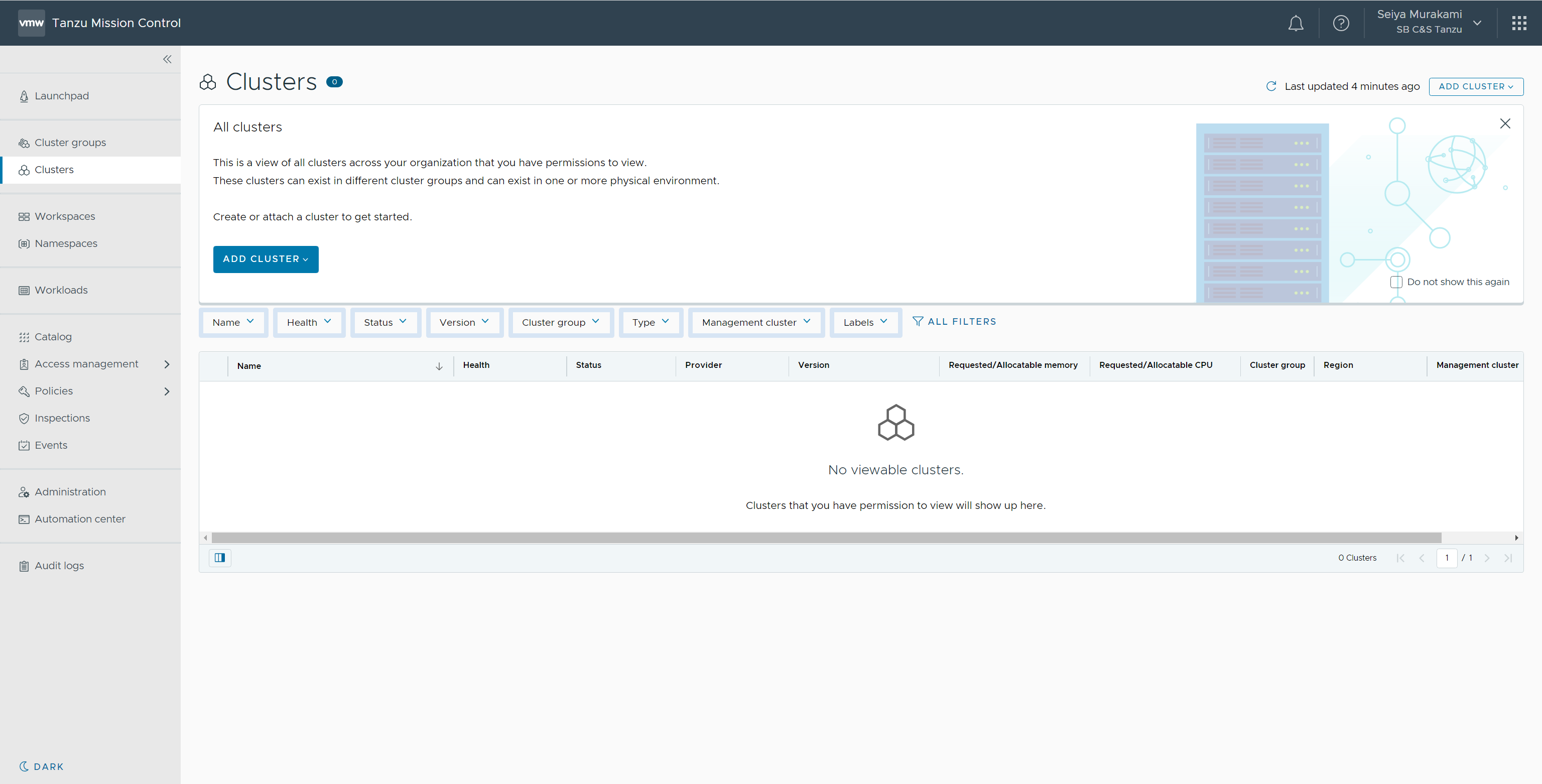This screenshot has height=784, width=1542.
Task: Click the sort arrow in Name column
Action: [439, 366]
